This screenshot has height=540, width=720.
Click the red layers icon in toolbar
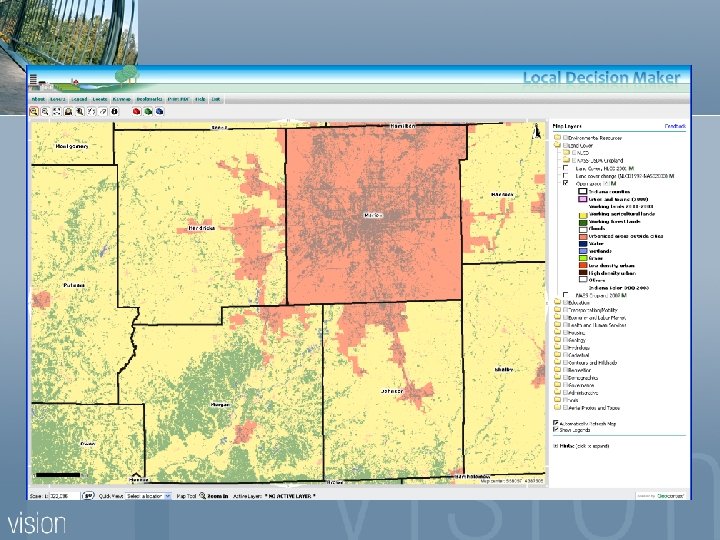(136, 111)
